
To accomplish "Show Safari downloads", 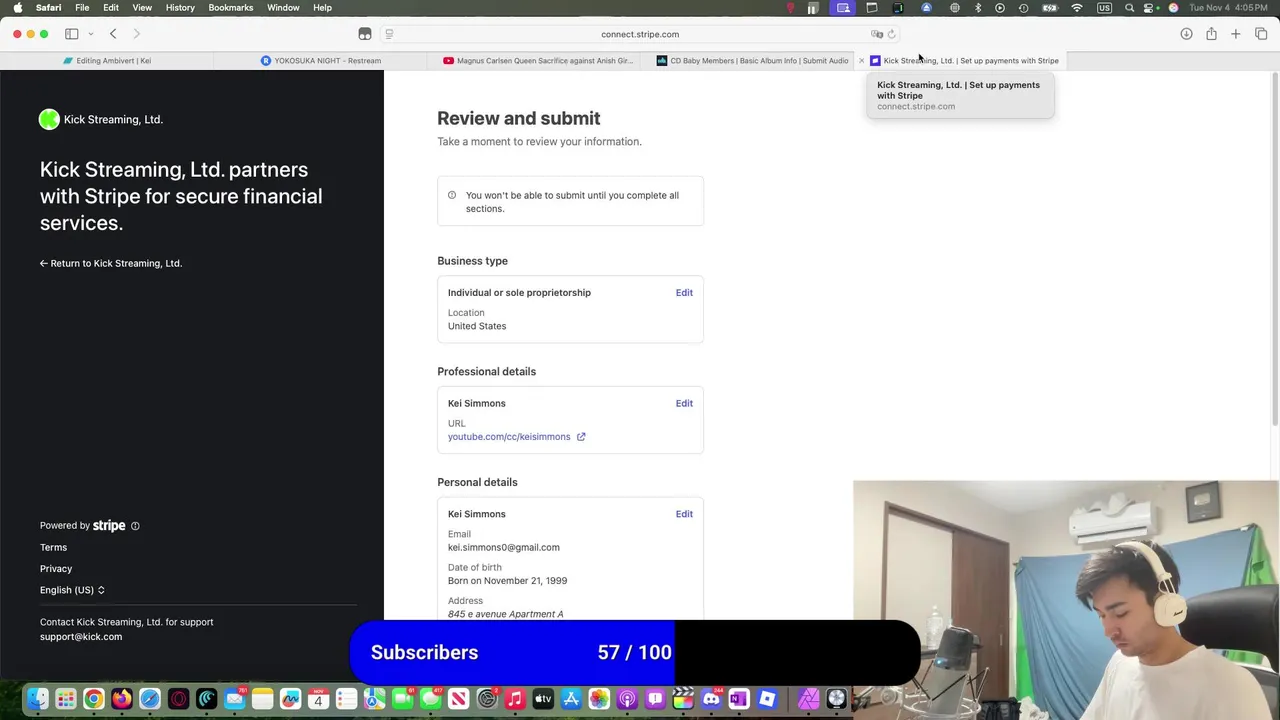I will [1186, 34].
